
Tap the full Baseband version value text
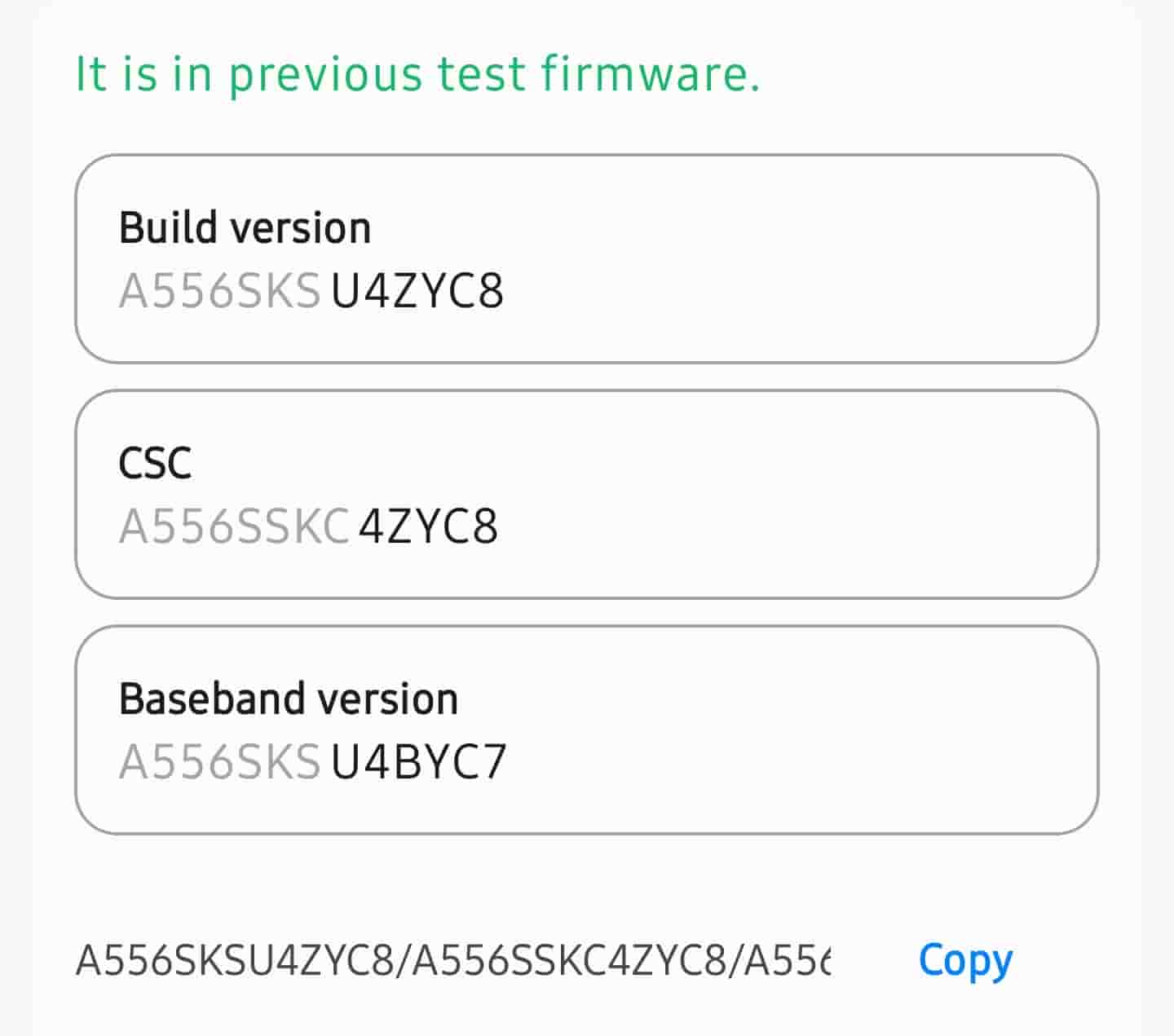tap(313, 762)
